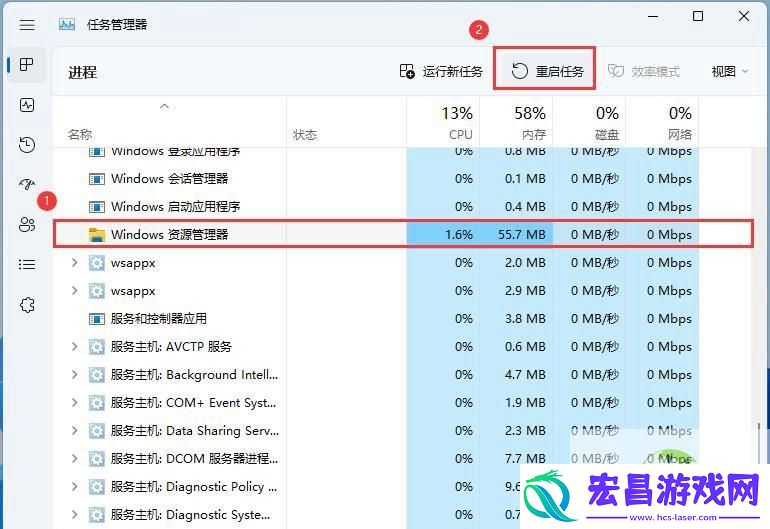
Task: Click 运行新任务 run new task button
Action: point(440,72)
